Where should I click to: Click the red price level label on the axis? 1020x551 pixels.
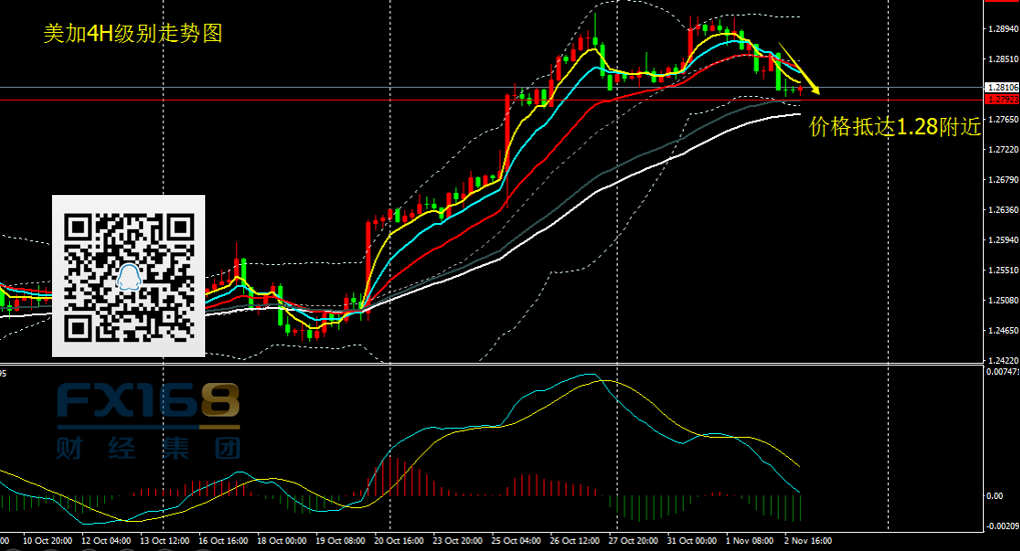point(1001,100)
